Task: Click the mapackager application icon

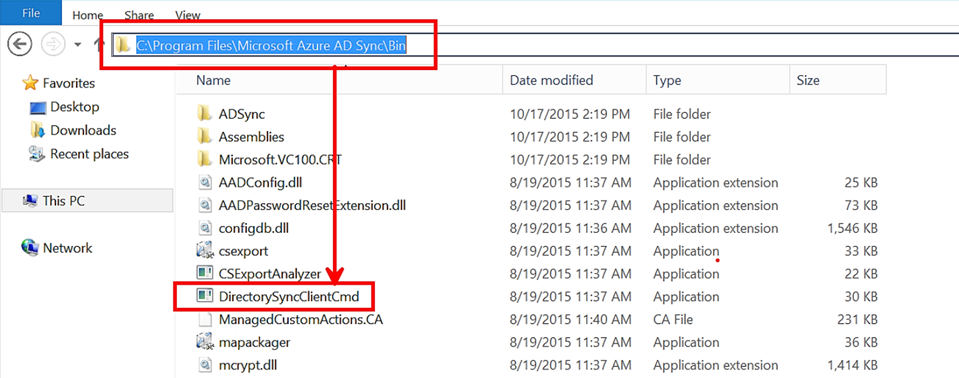Action: pyautogui.click(x=204, y=342)
